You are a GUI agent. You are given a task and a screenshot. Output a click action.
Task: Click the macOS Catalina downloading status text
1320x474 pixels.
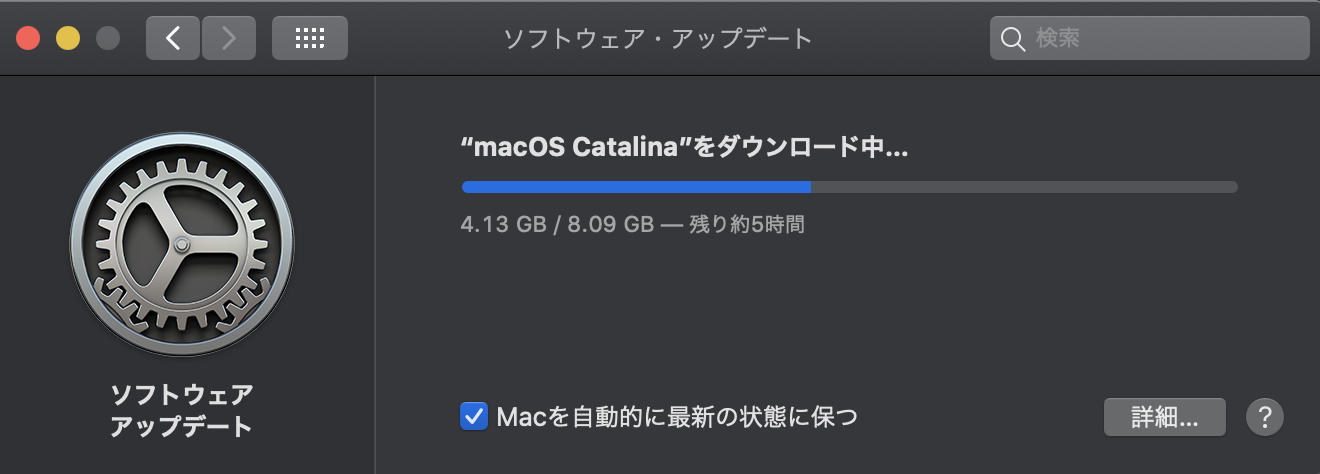click(x=684, y=148)
